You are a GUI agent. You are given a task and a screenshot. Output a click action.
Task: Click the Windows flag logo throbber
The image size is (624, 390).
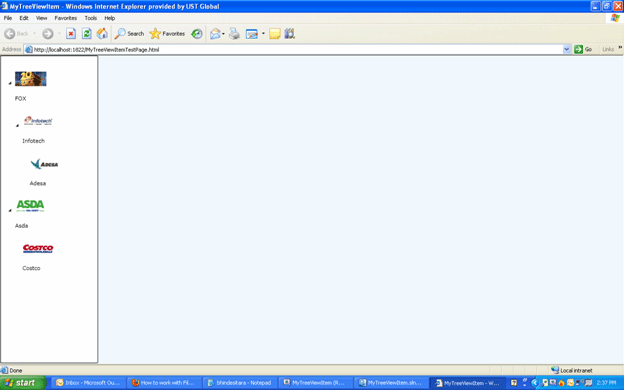pos(615,18)
